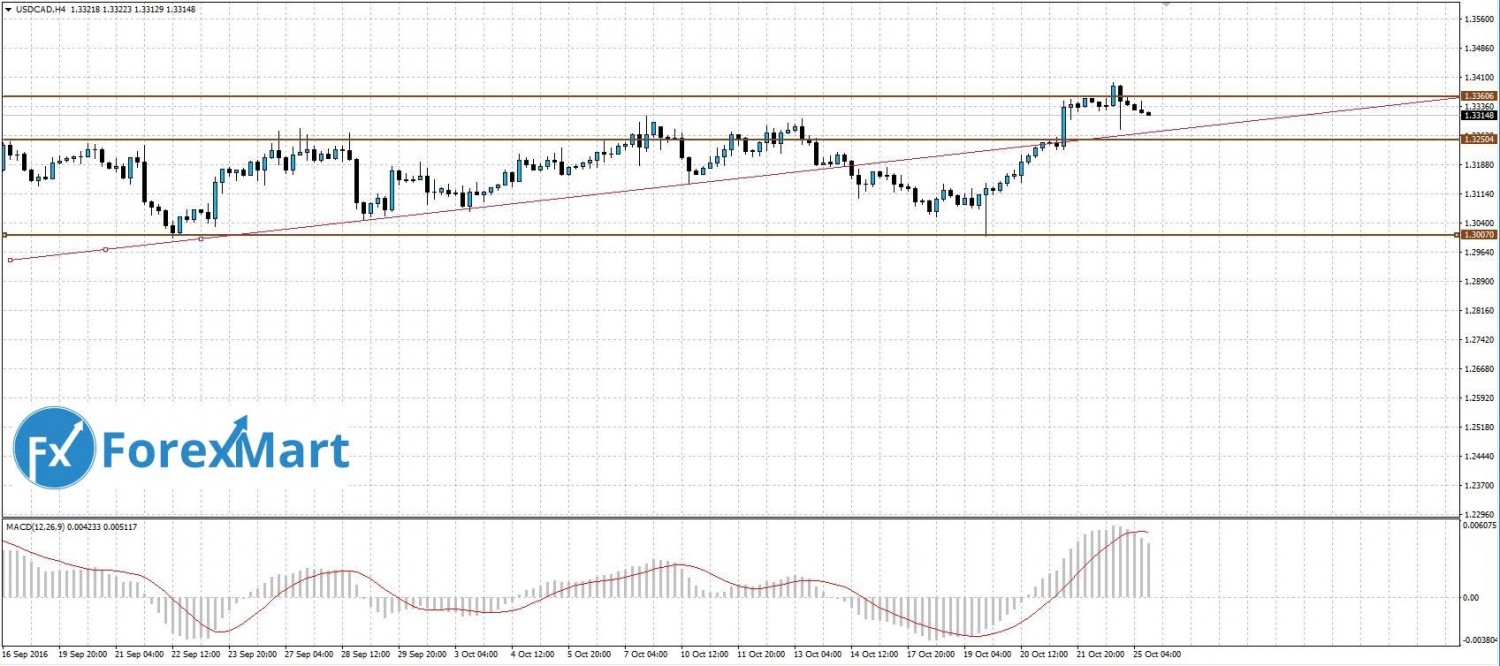The height and width of the screenshot is (666, 1500).
Task: Click the MACD(12,26,9) indicator label
Action: (x=36, y=525)
